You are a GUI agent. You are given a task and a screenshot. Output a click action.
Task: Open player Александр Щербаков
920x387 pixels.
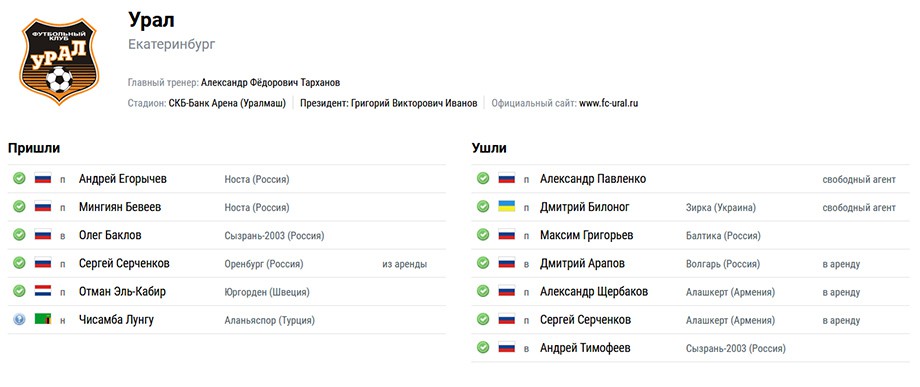coord(594,292)
